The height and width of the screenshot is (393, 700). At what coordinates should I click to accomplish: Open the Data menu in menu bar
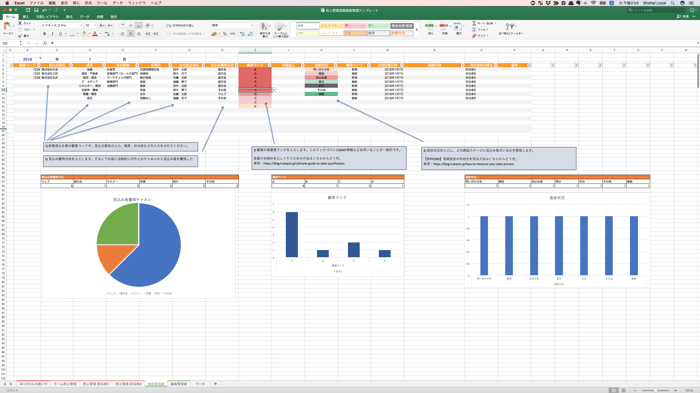point(117,3)
